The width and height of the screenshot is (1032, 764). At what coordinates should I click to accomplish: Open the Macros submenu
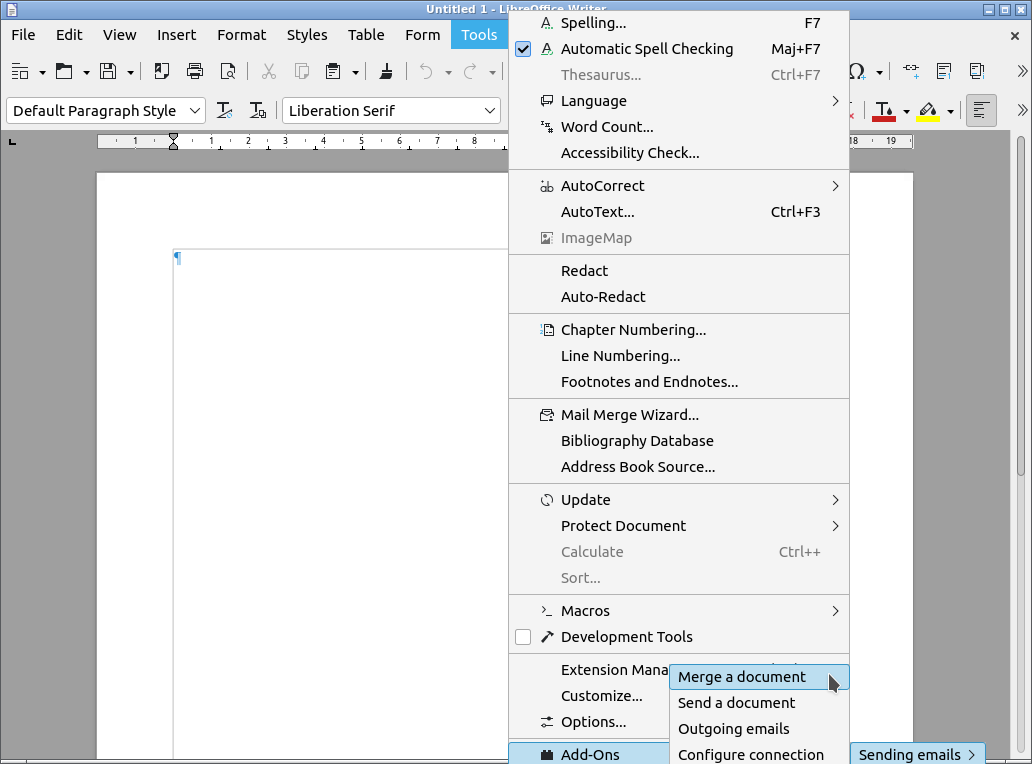pyautogui.click(x=679, y=611)
